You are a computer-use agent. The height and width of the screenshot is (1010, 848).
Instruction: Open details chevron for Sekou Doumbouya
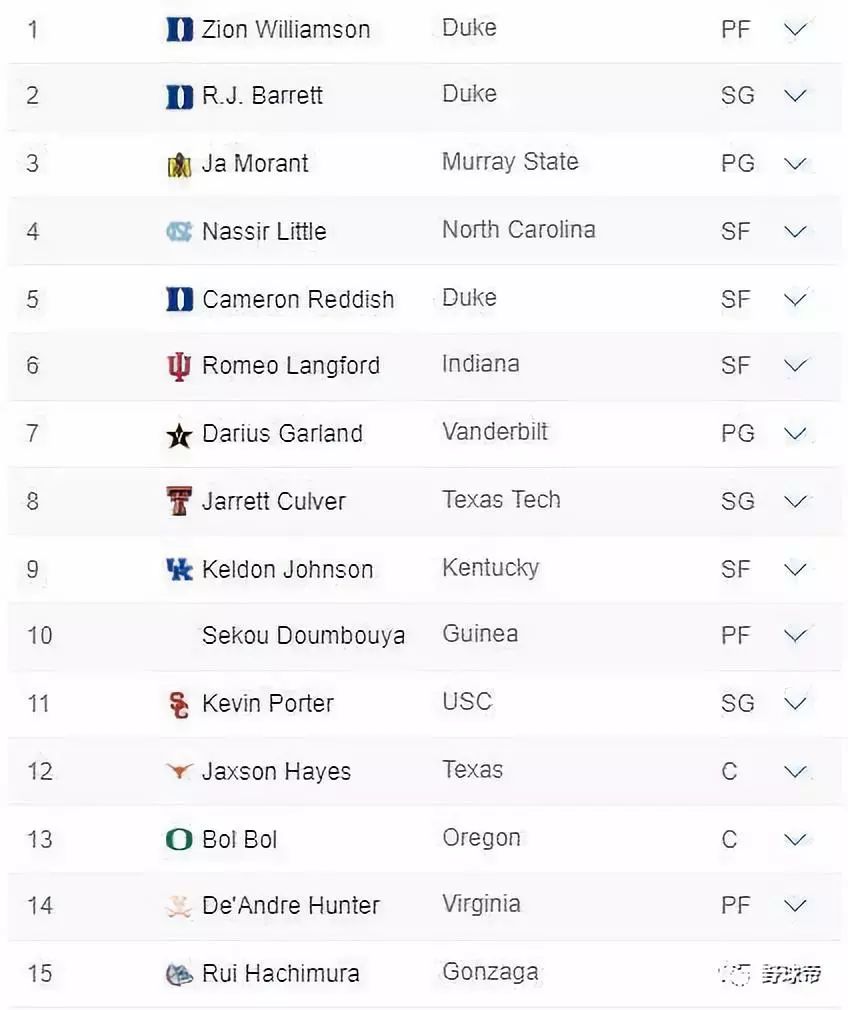pos(795,635)
